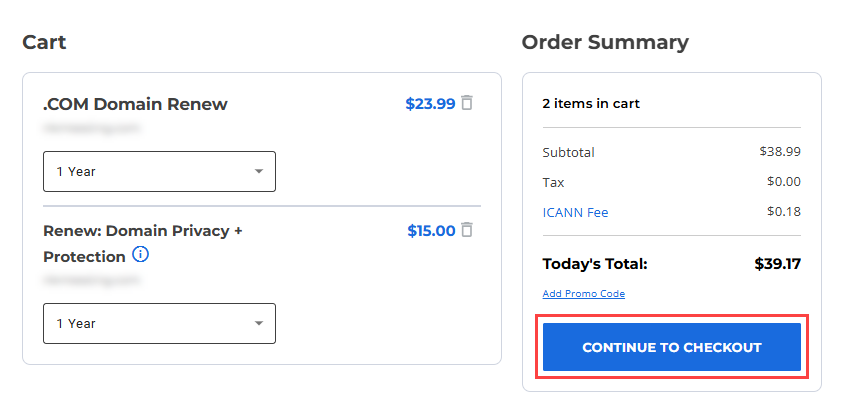Screen dimensions: 845x412
Task: Select the $23.99 domain renewal price
Action: (430, 103)
